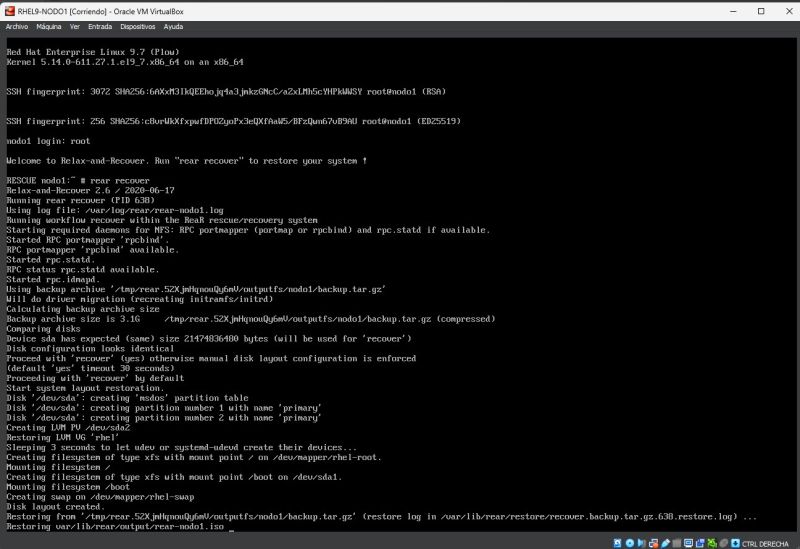Click the 'Started rpc.idmapd.' line

point(53,279)
